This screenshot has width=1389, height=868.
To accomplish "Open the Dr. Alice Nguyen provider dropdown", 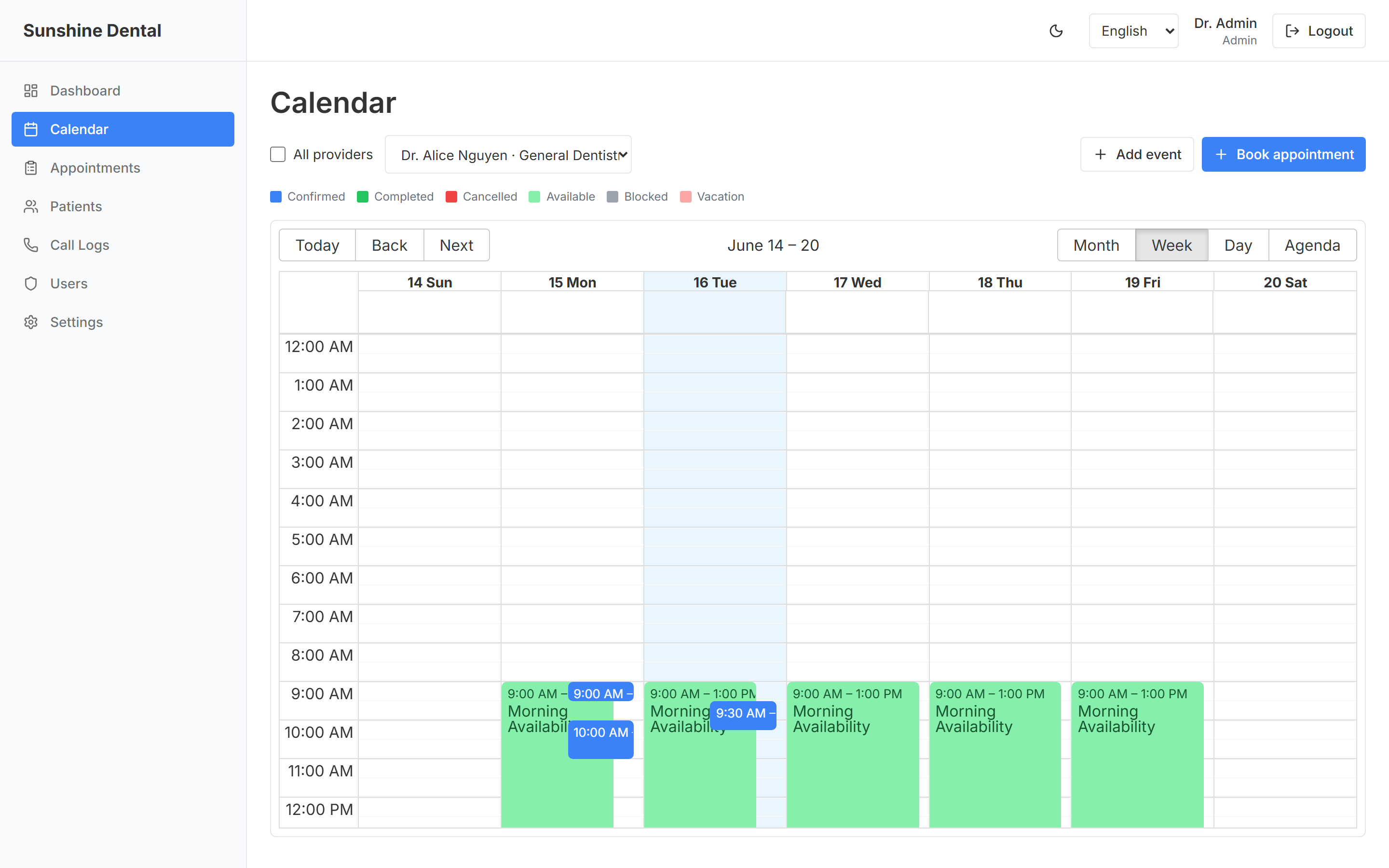I will point(508,154).
